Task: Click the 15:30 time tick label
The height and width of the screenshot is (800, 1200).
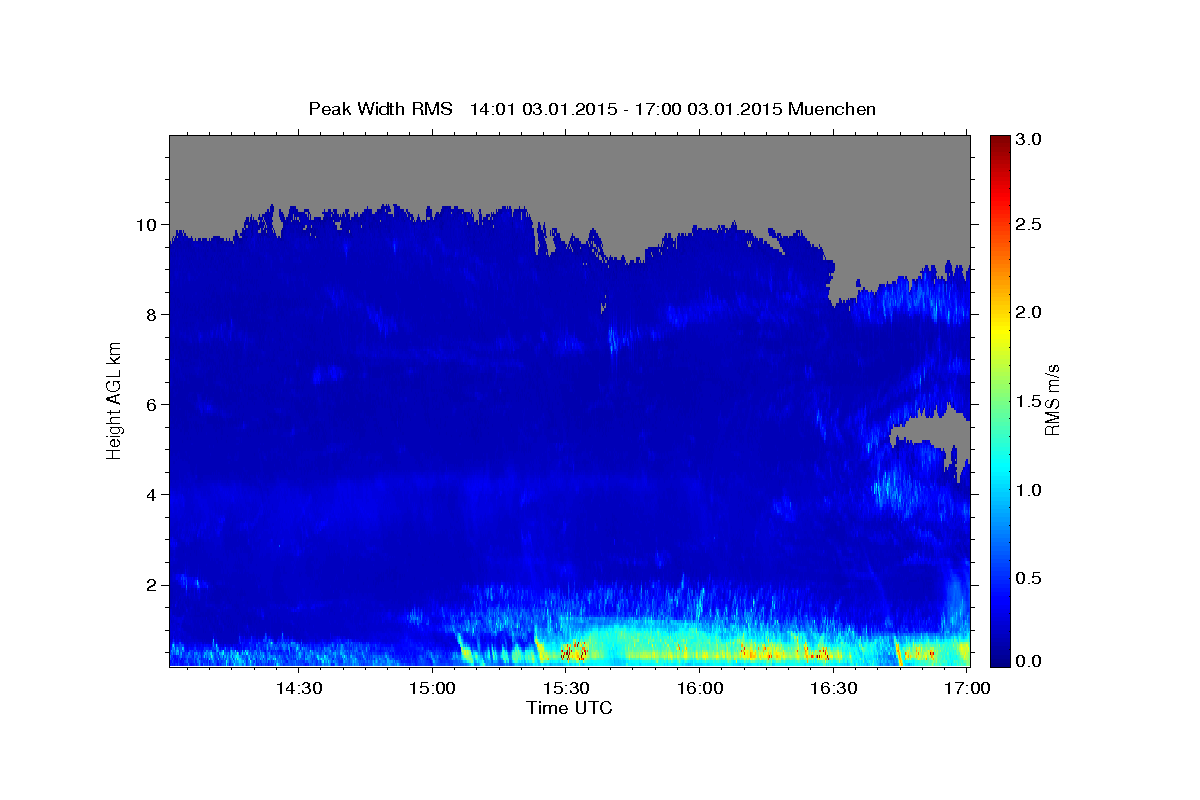Action: (566, 688)
